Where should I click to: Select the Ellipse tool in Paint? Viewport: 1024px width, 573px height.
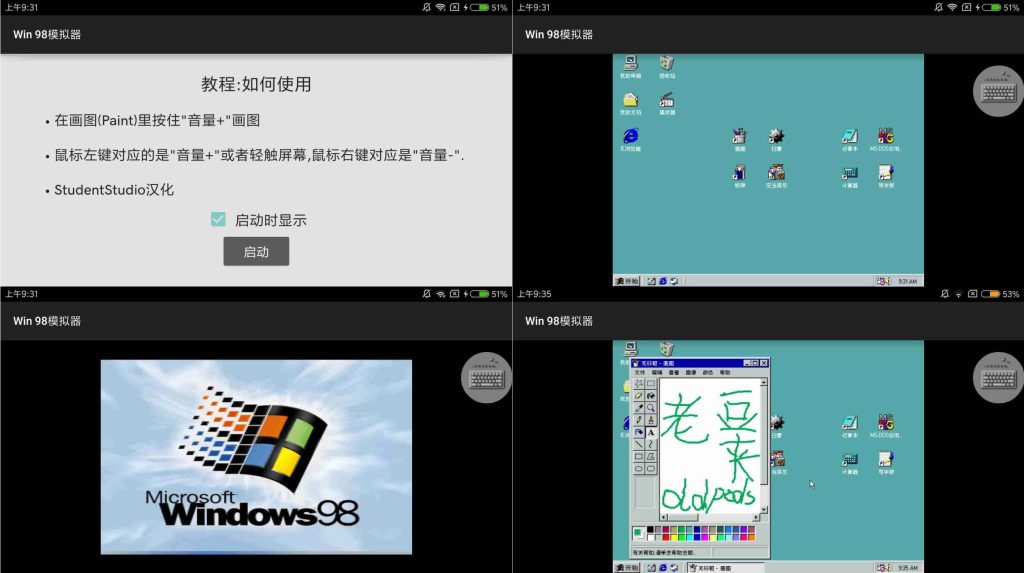pos(639,468)
